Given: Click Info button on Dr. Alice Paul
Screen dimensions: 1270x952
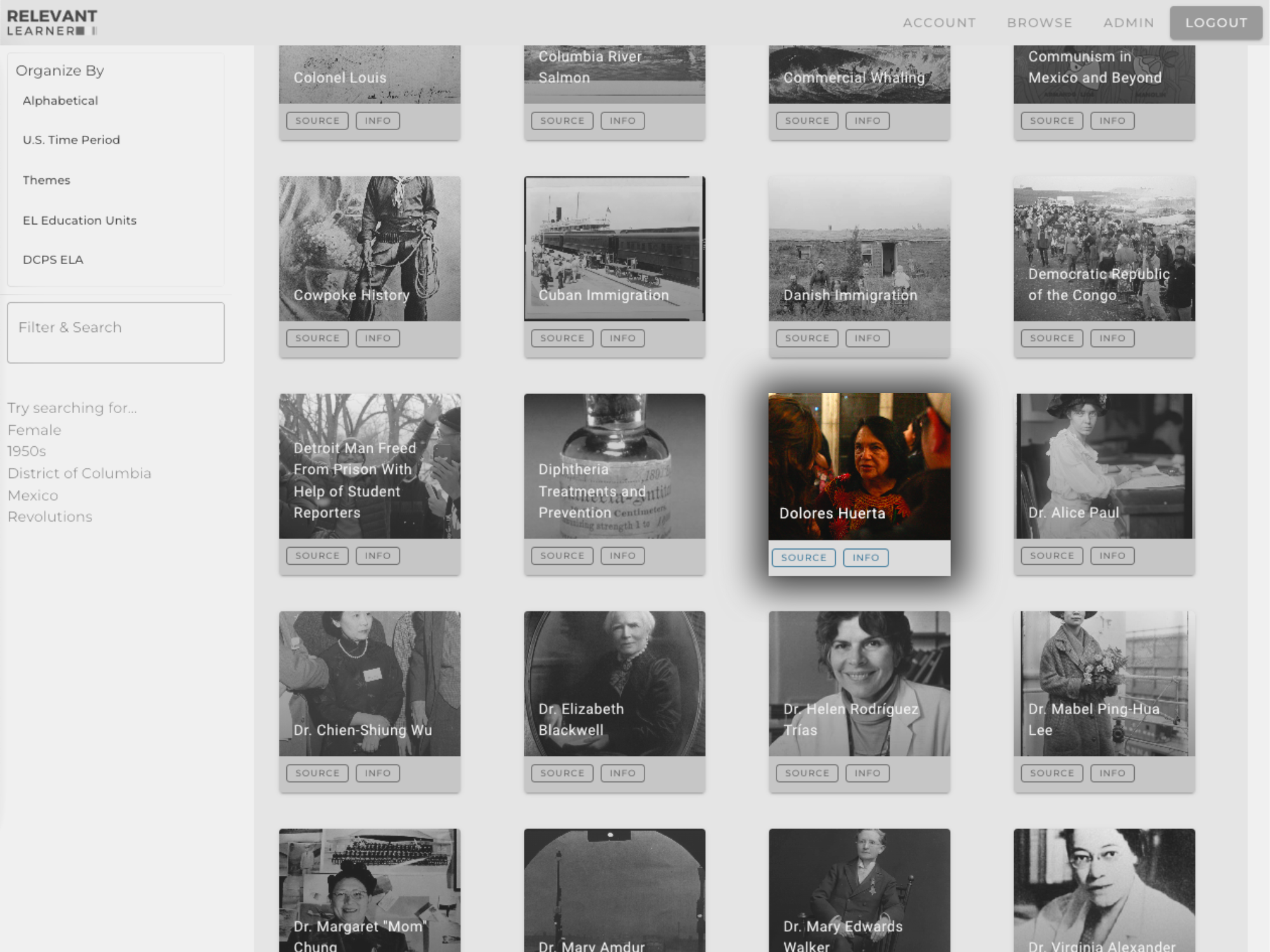Looking at the screenshot, I should pyautogui.click(x=1112, y=555).
